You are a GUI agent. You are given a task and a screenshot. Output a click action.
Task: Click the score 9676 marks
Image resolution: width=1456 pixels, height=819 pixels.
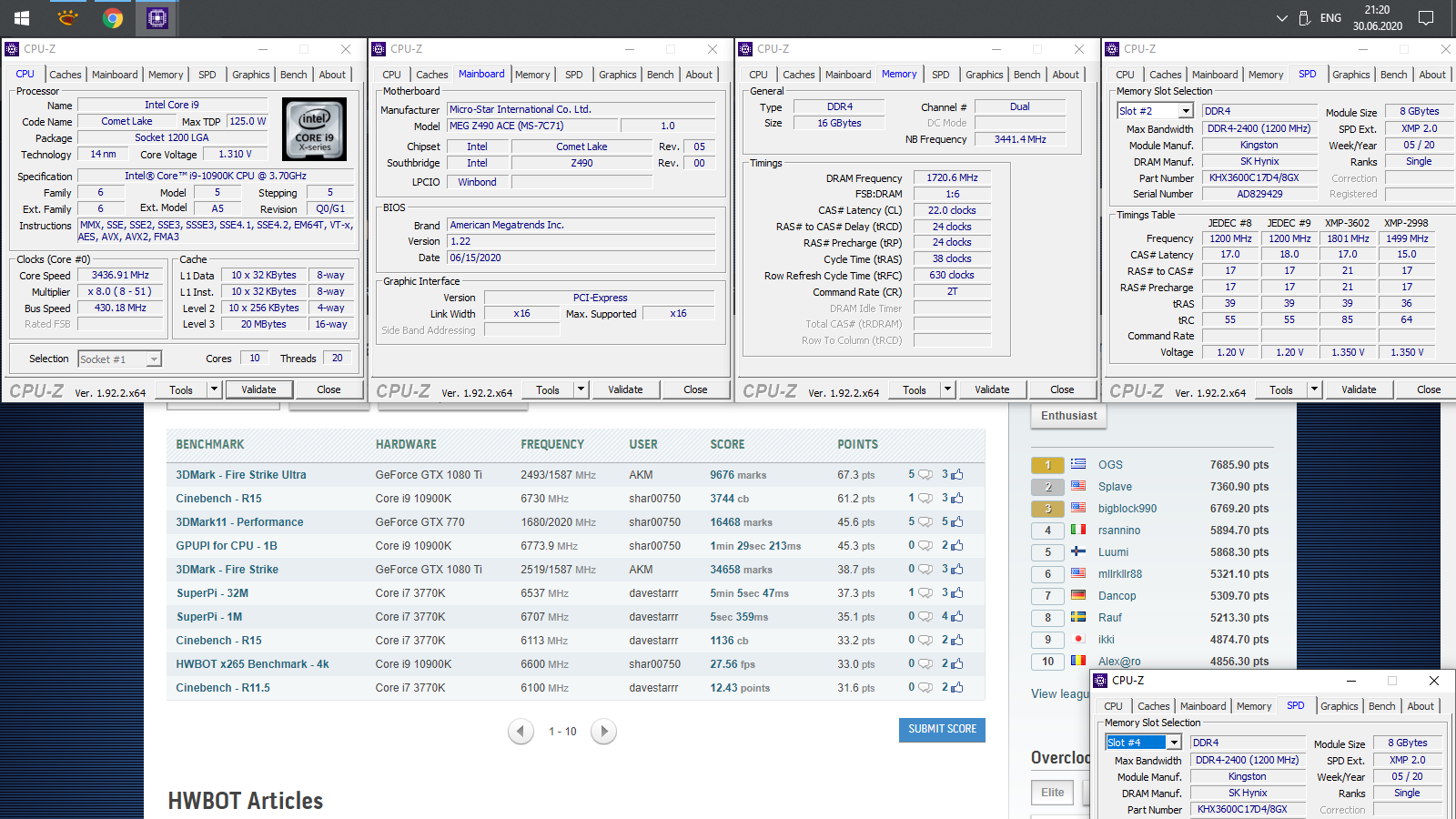[x=738, y=475]
